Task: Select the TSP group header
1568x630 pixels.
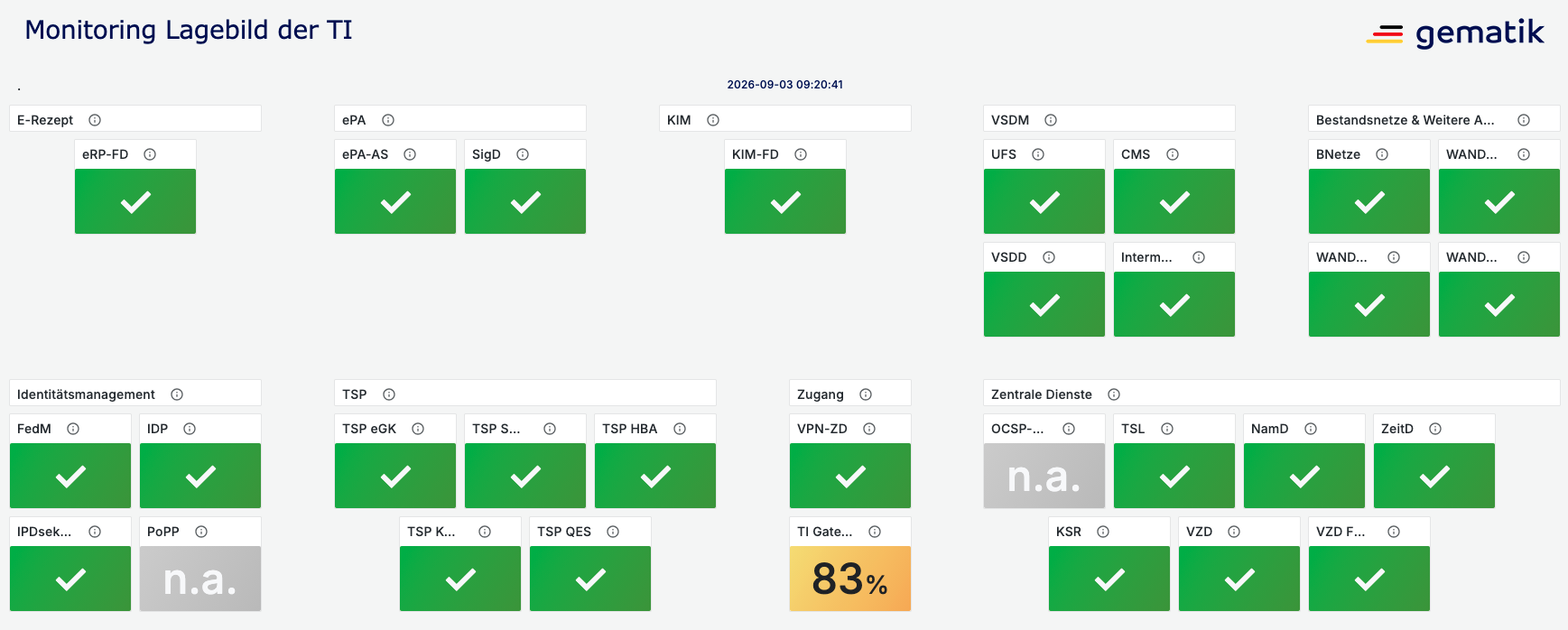Action: 525,394
